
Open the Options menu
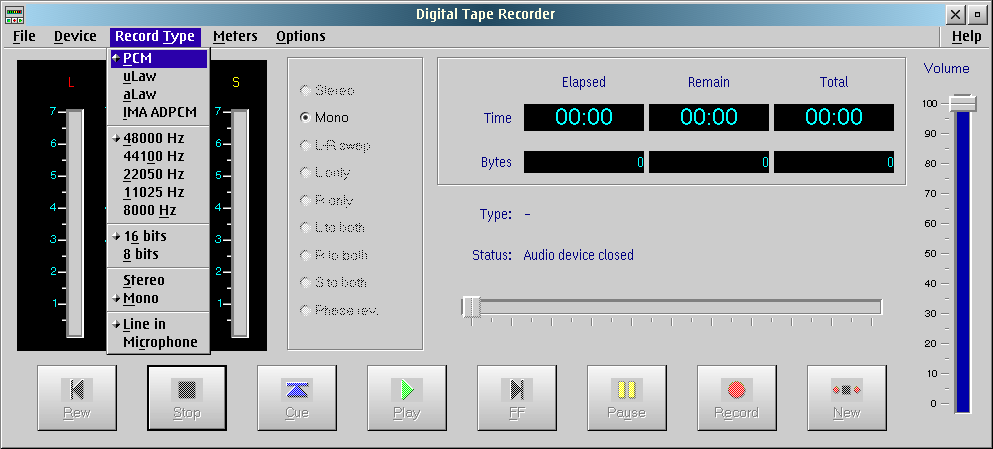(300, 36)
